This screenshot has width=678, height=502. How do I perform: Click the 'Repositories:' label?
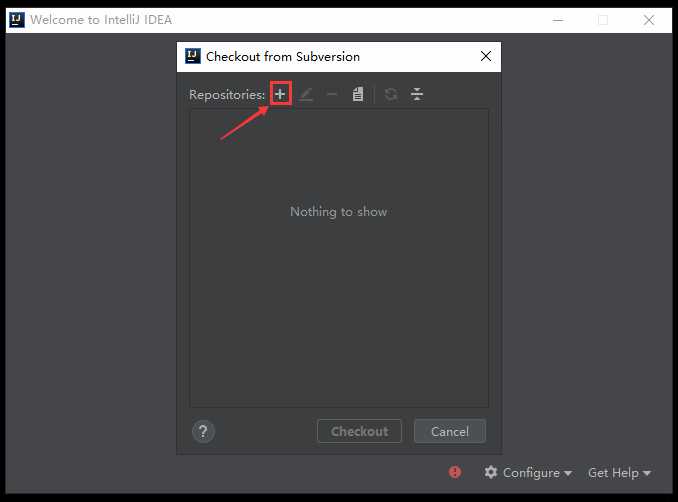coord(227,95)
